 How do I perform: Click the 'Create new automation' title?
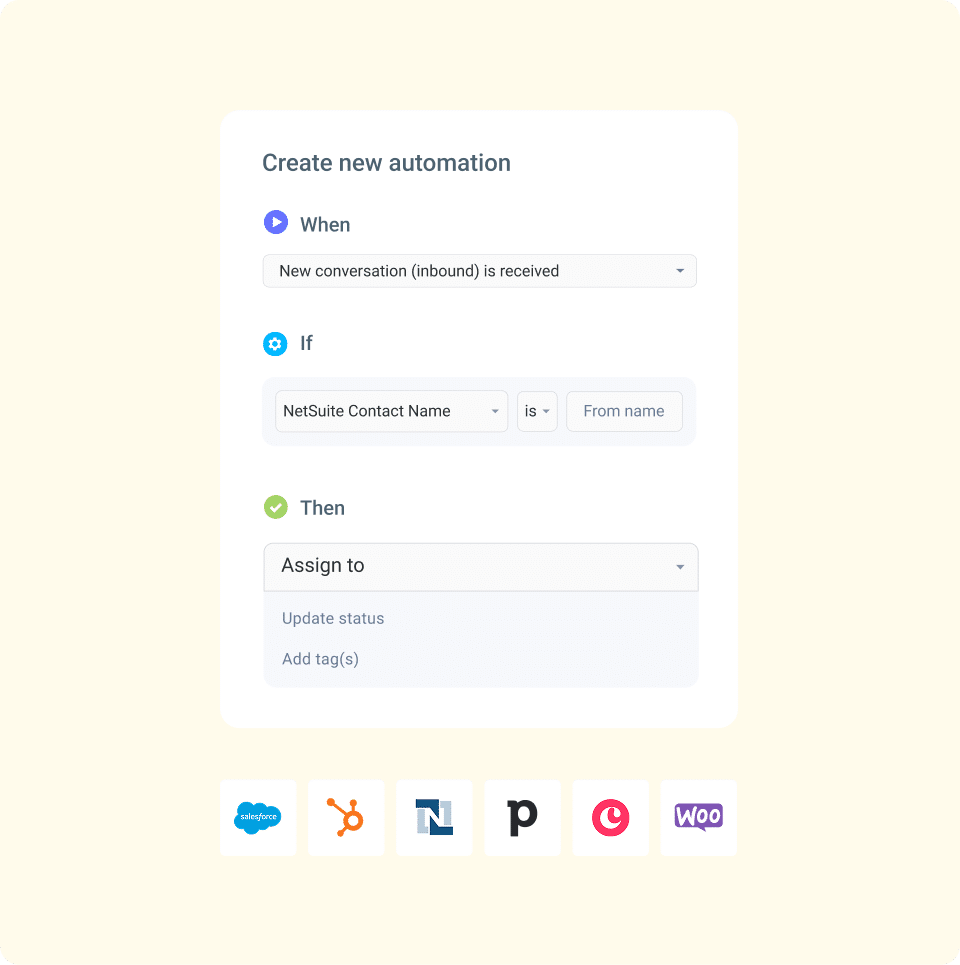tap(386, 162)
